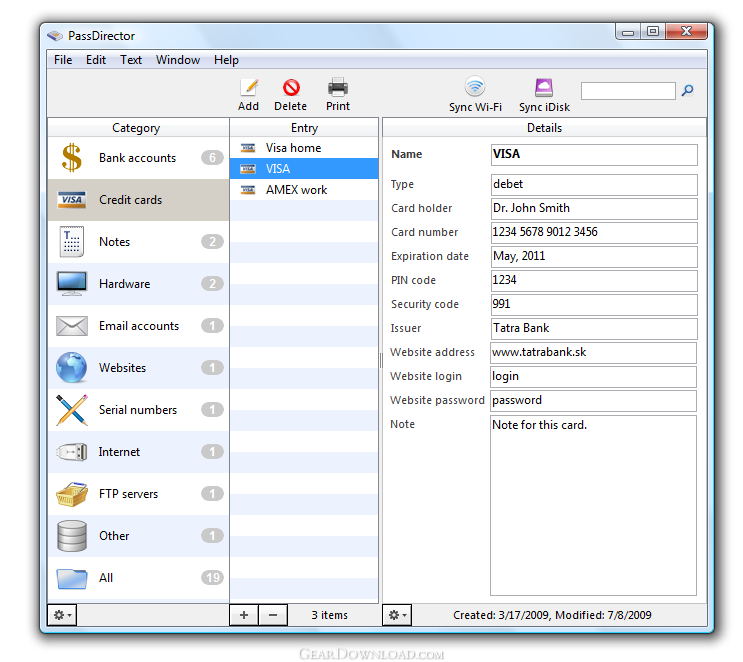Open the Edit menu
743x662 pixels.
coord(96,60)
